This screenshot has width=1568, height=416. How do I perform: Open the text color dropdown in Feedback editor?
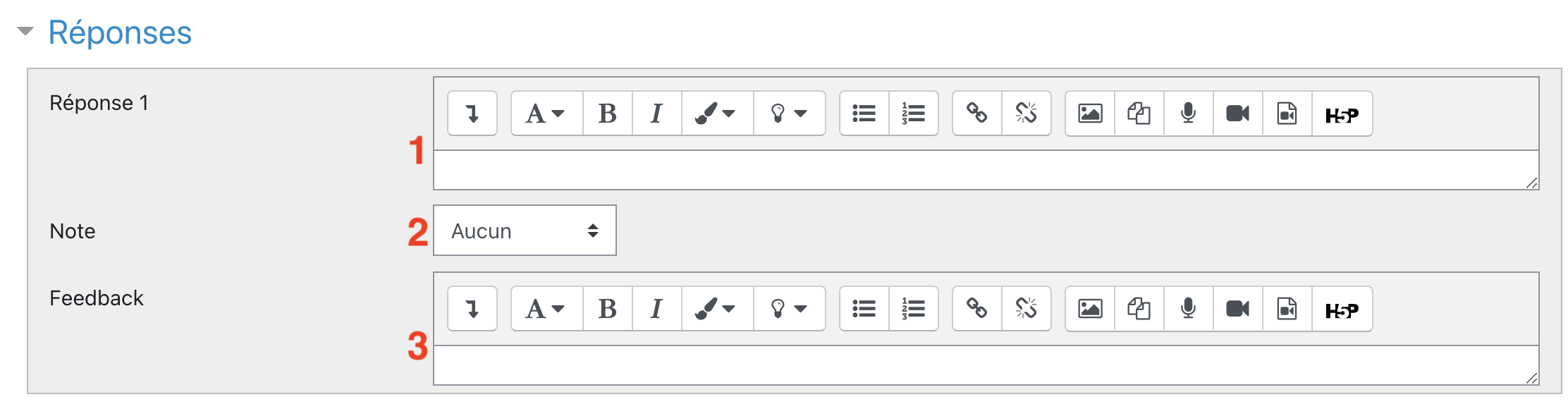716,309
